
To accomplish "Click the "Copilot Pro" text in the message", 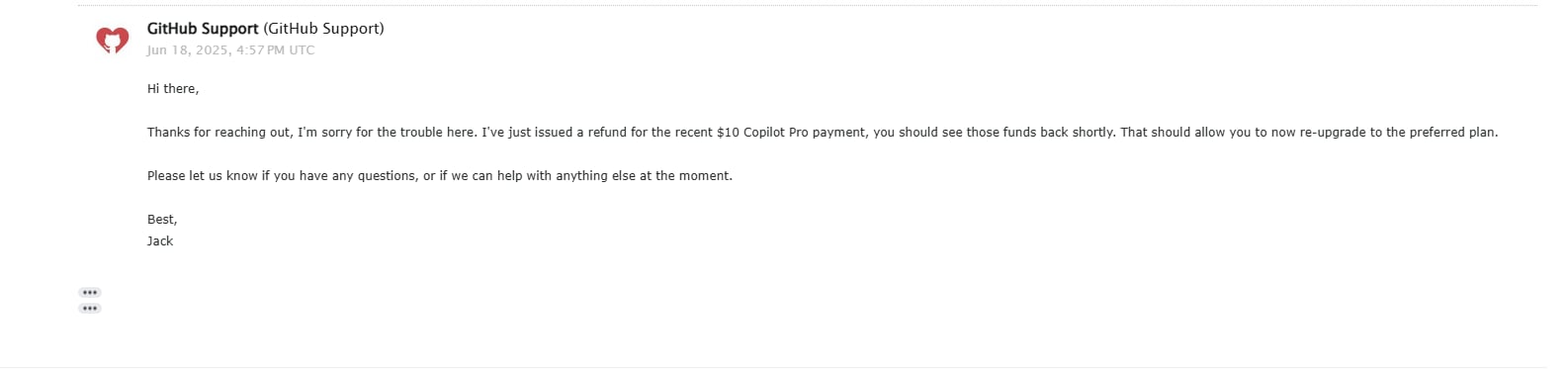I will click(776, 133).
